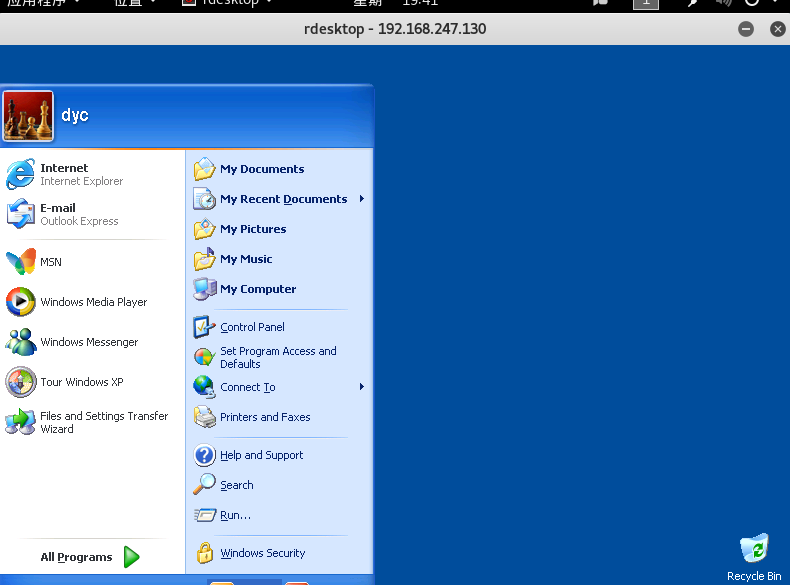Open Files and Settings Transfer Wizard icon
The height and width of the screenshot is (585, 790).
tap(21, 422)
